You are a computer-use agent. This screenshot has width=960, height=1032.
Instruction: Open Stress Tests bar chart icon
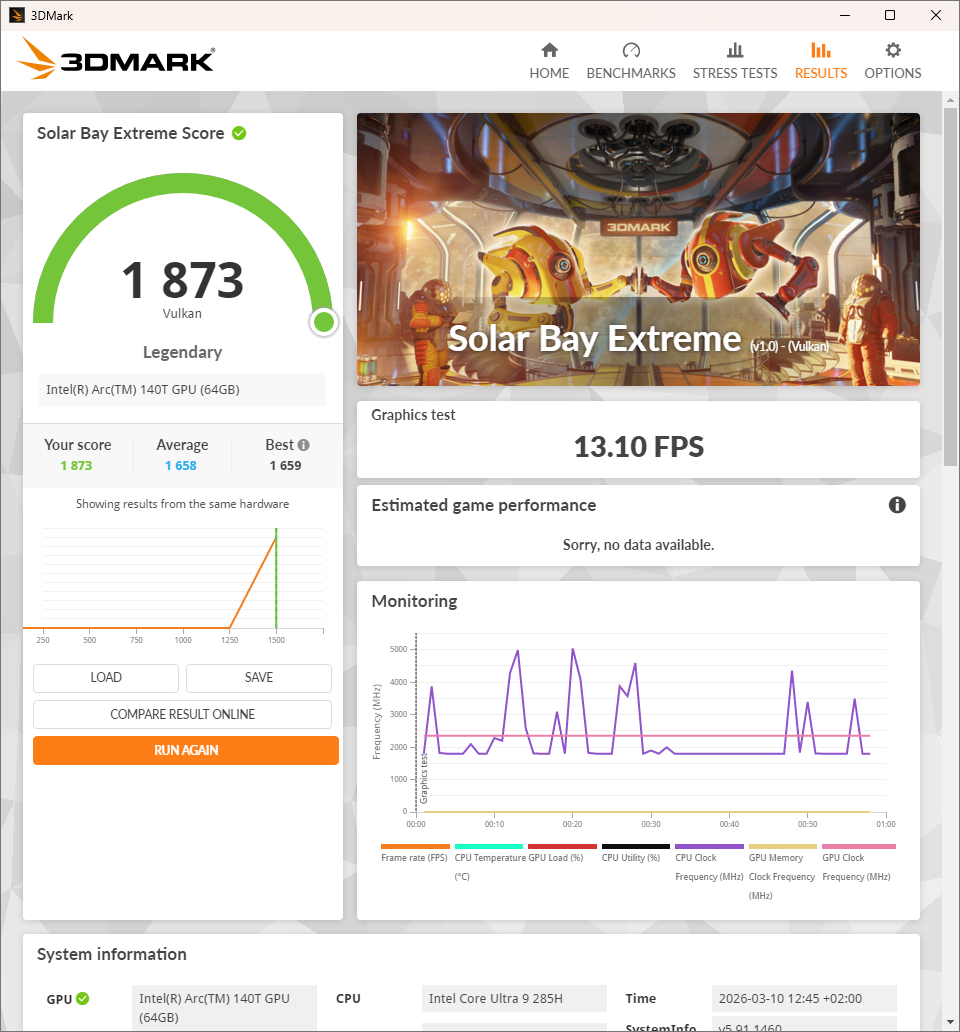(x=735, y=51)
